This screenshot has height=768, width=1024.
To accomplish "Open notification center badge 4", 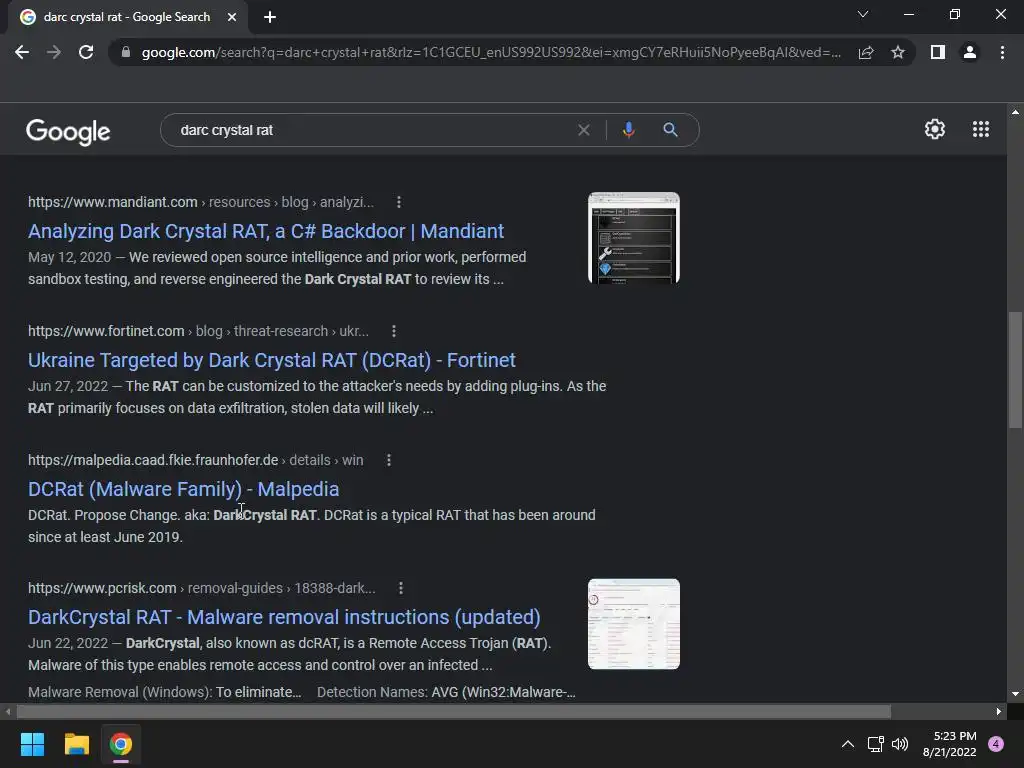I will 996,744.
